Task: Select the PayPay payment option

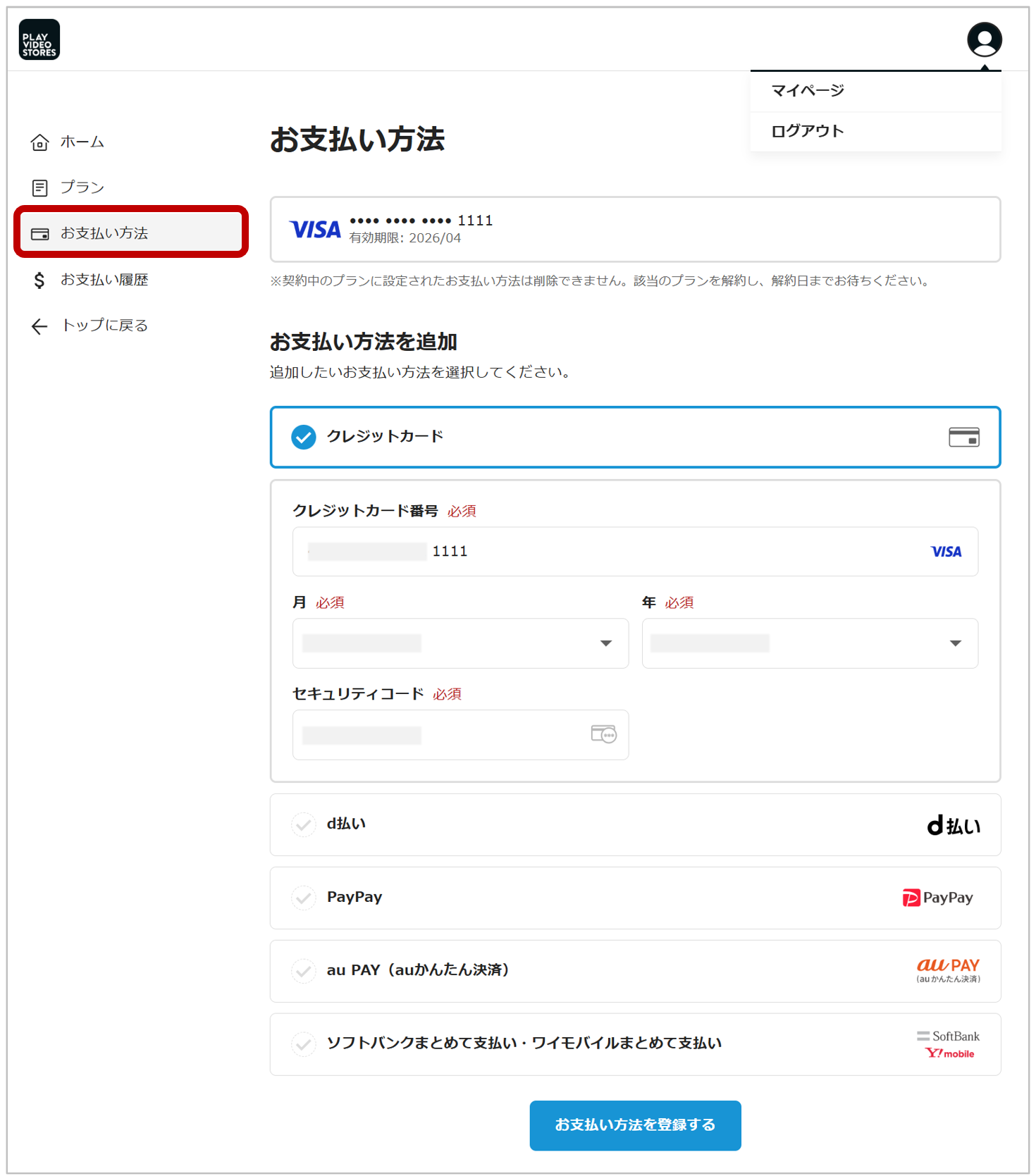Action: (634, 898)
